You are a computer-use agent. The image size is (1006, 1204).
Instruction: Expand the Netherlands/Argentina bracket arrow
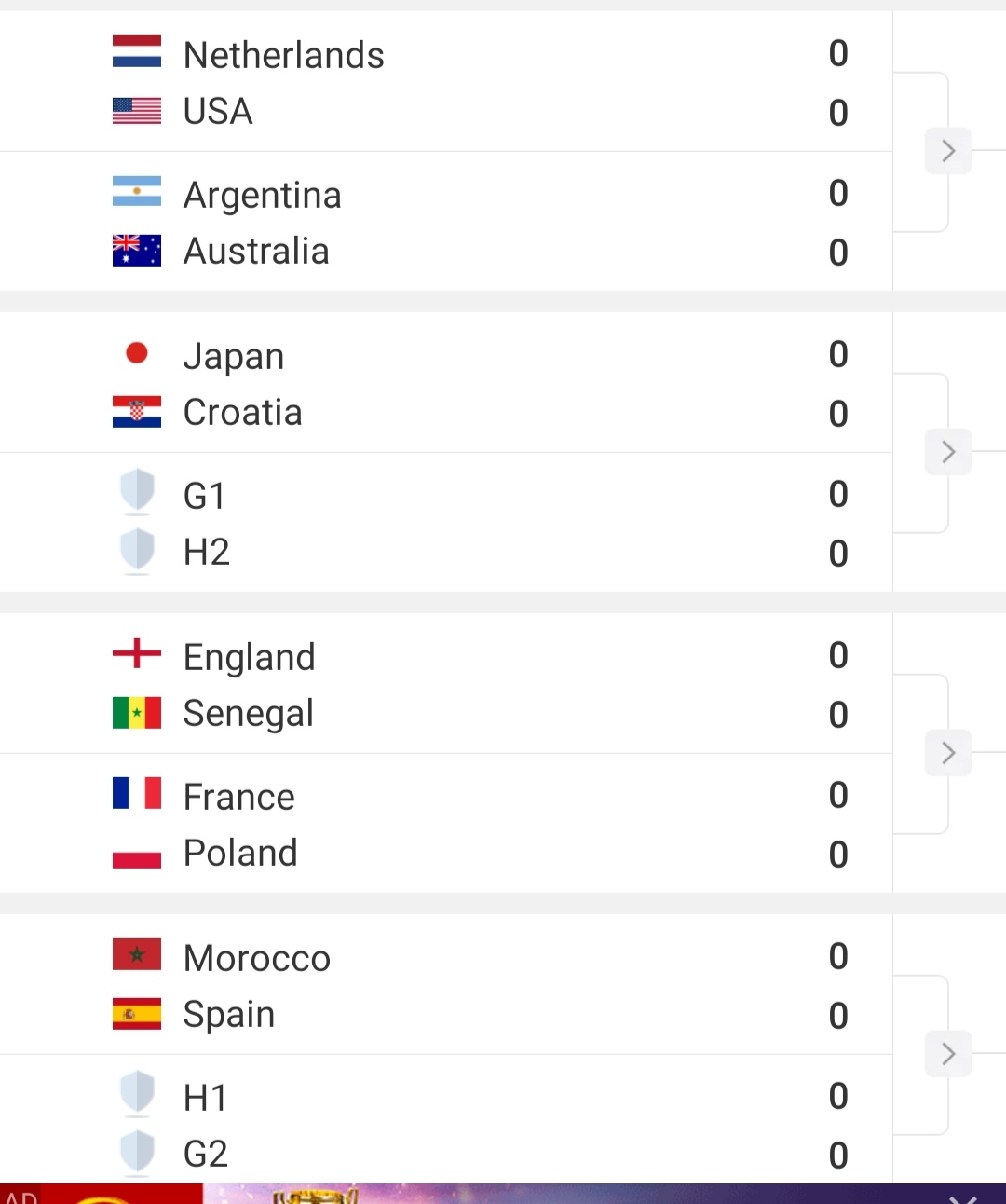[x=948, y=151]
